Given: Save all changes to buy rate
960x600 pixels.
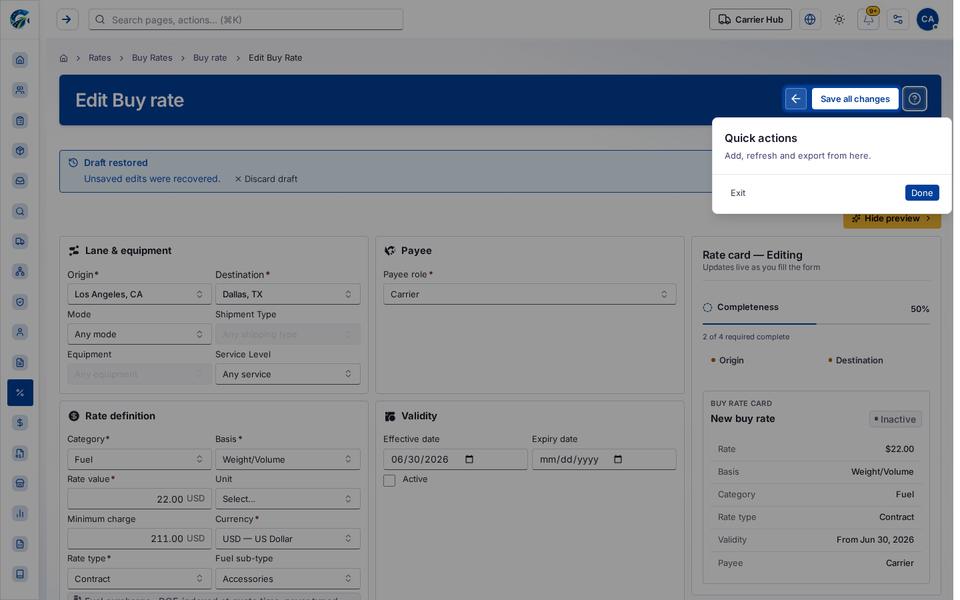Looking at the screenshot, I should [855, 99].
